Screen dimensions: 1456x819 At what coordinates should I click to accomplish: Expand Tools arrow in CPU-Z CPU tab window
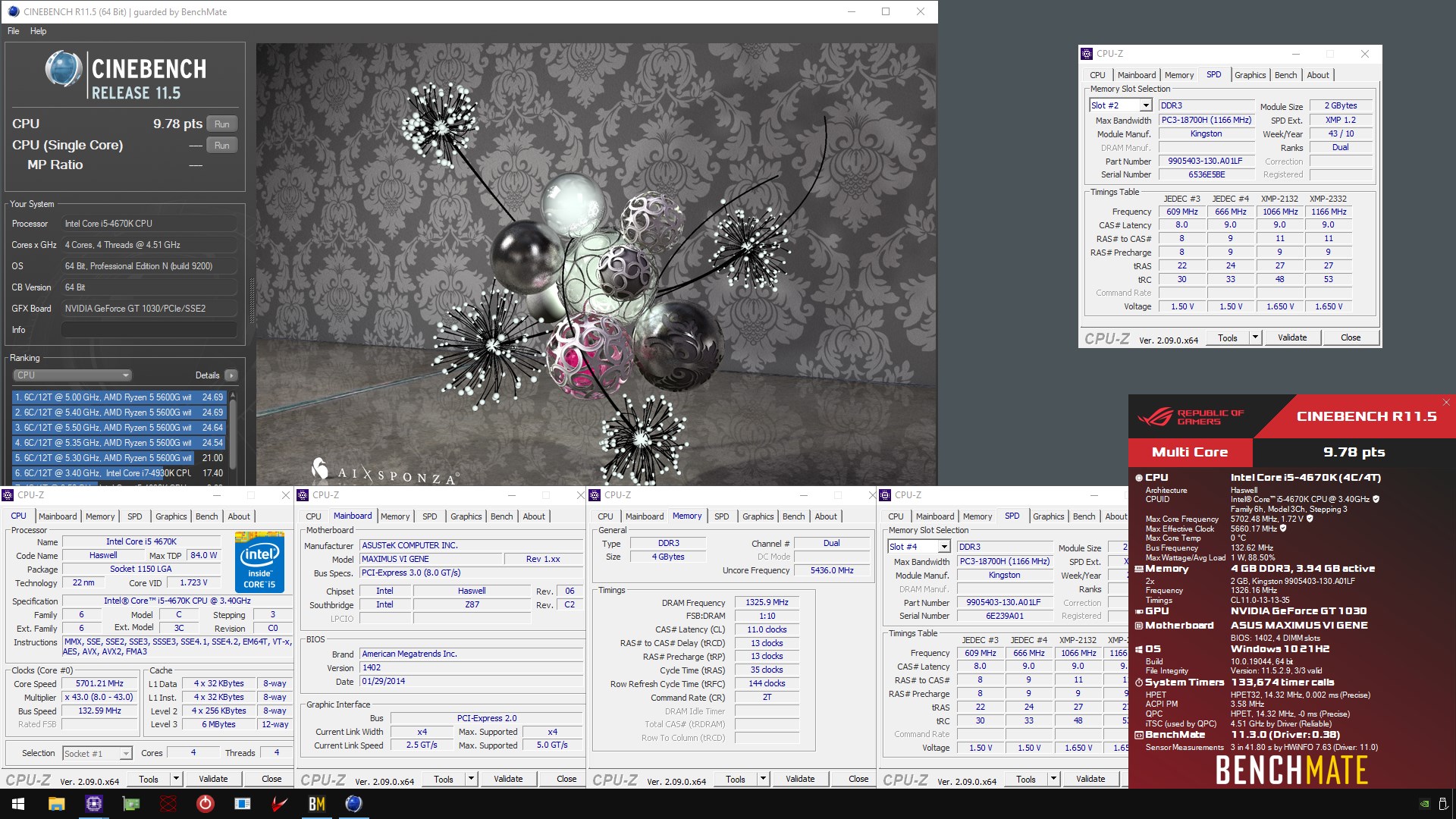click(176, 779)
